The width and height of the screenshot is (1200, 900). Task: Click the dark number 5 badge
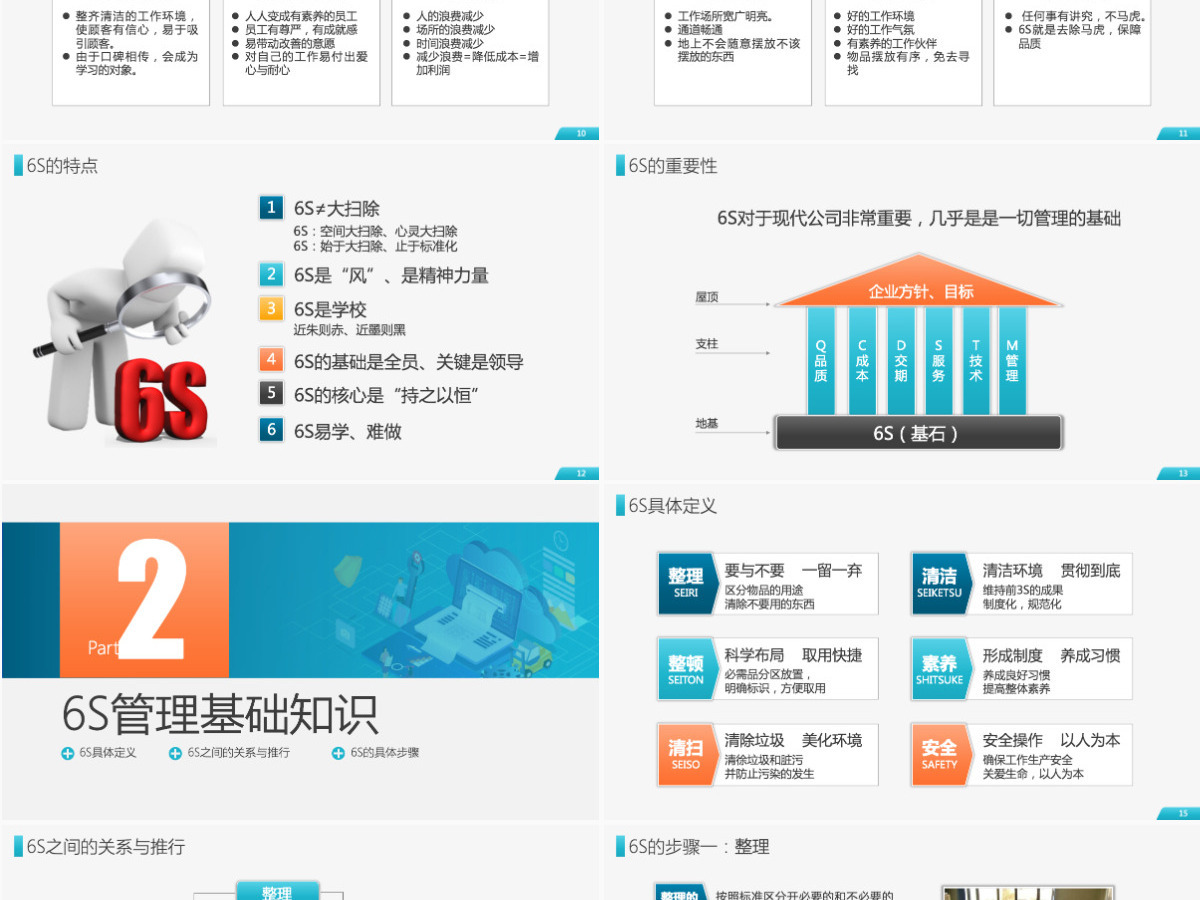coord(270,393)
